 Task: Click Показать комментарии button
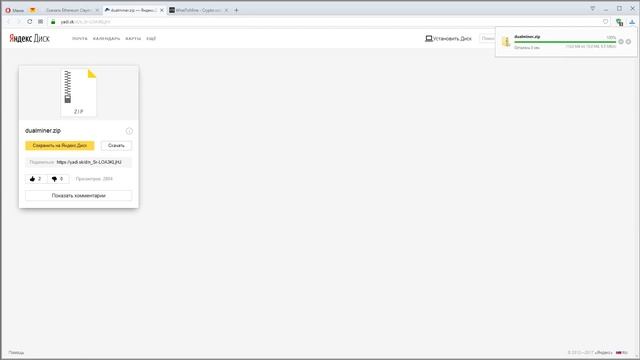[x=78, y=196]
